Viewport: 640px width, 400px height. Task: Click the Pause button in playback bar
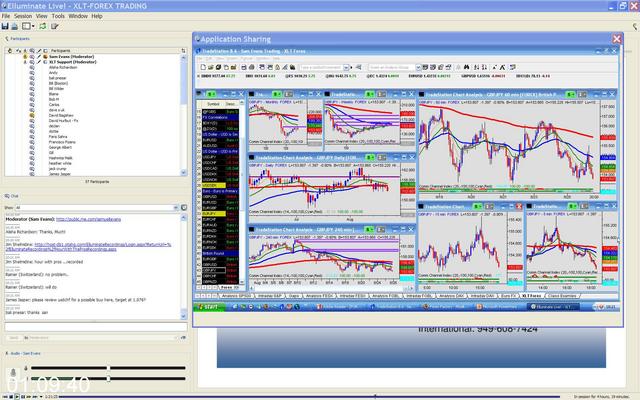tap(23, 396)
